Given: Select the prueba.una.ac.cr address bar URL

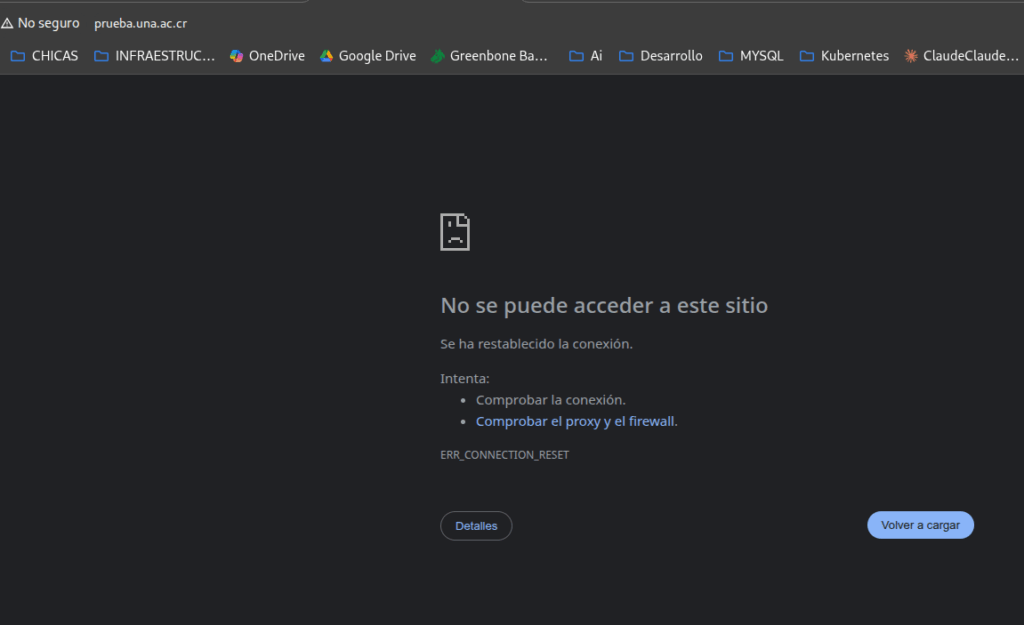Looking at the screenshot, I should (x=140, y=23).
